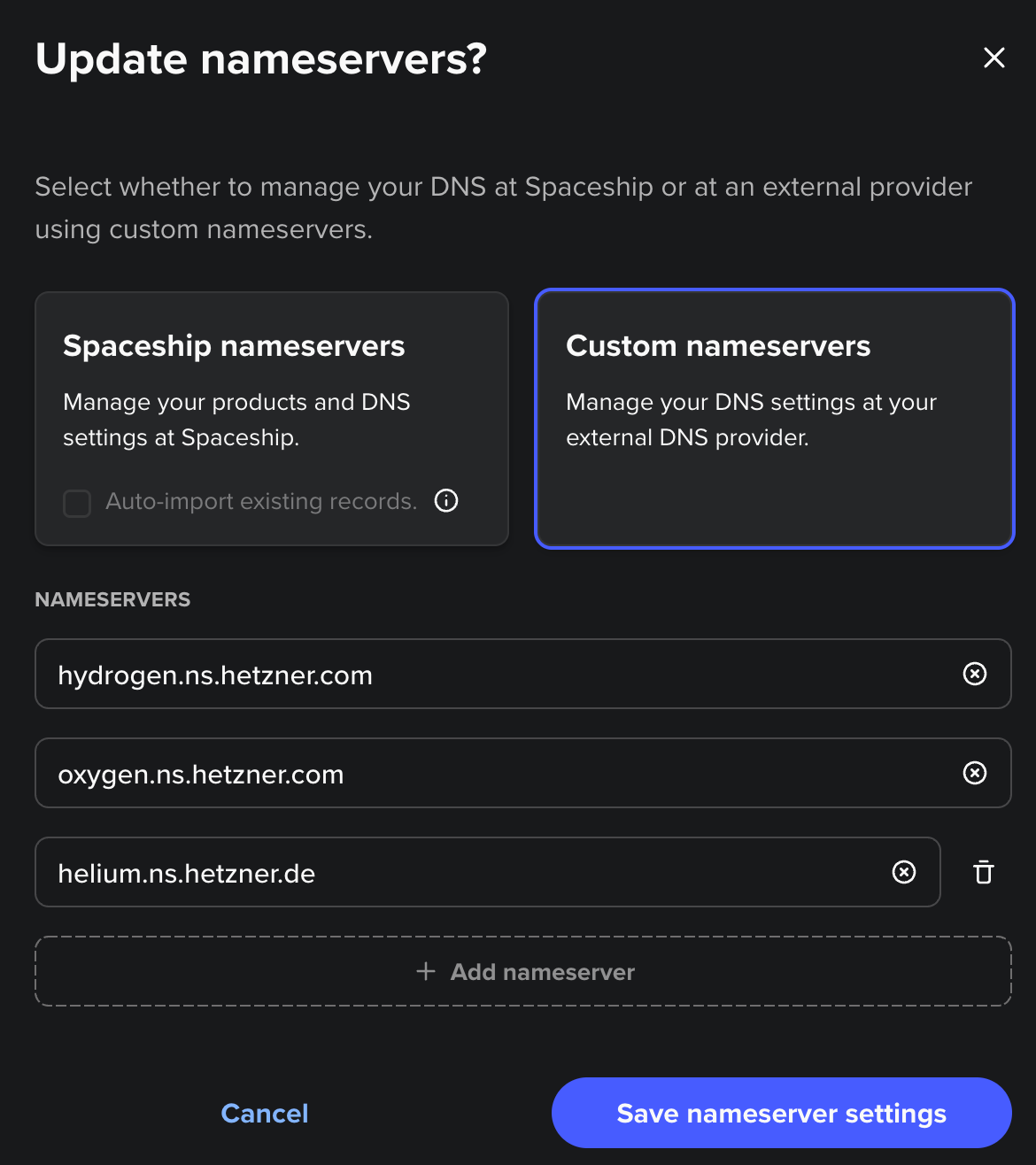Close the Update nameservers dialog

click(993, 58)
